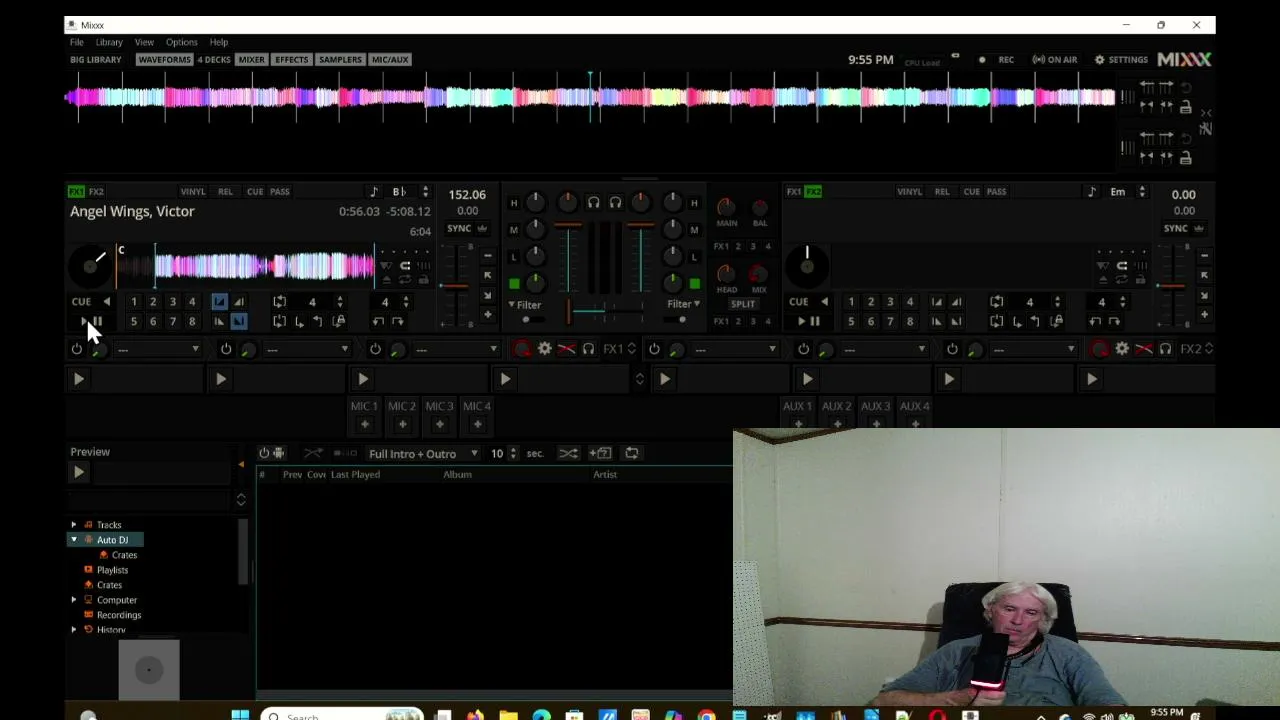
Task: Play the first sampler
Action: 79,379
